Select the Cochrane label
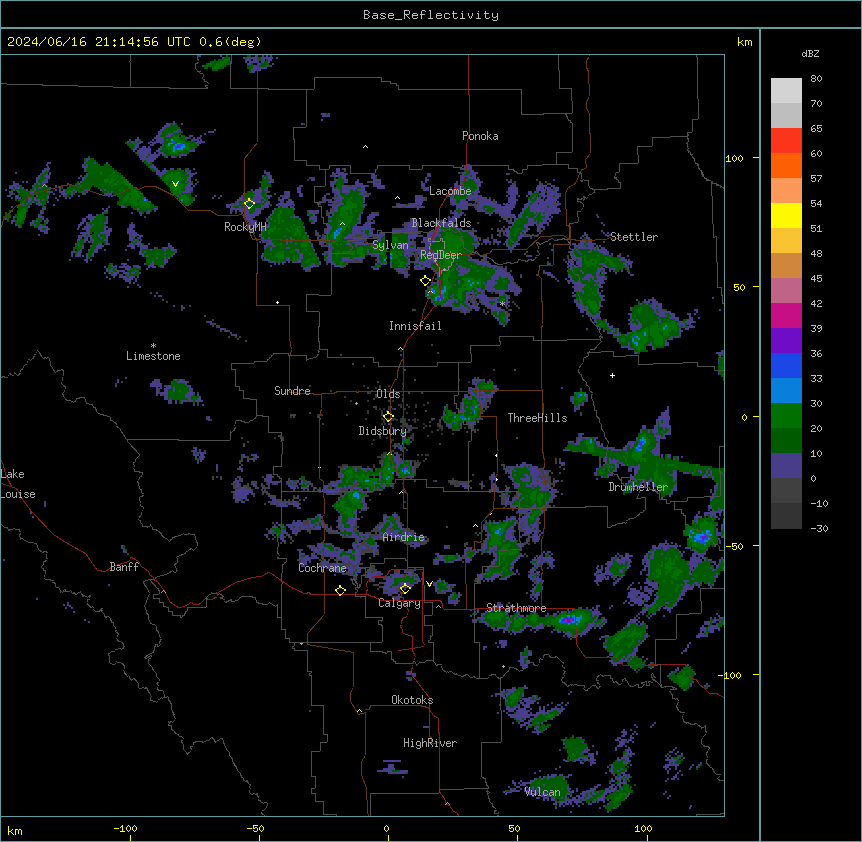Image resolution: width=862 pixels, height=842 pixels. [322, 568]
